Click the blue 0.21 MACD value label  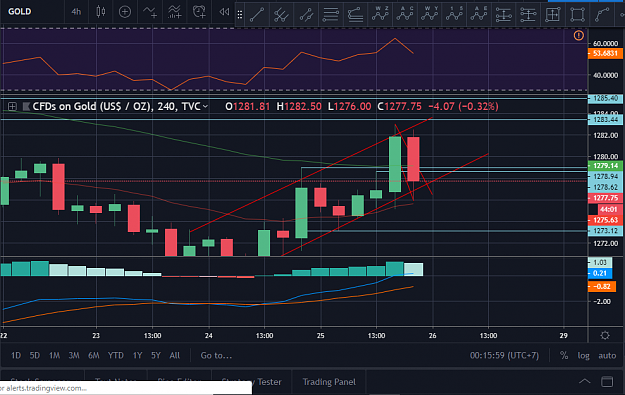[x=600, y=273]
